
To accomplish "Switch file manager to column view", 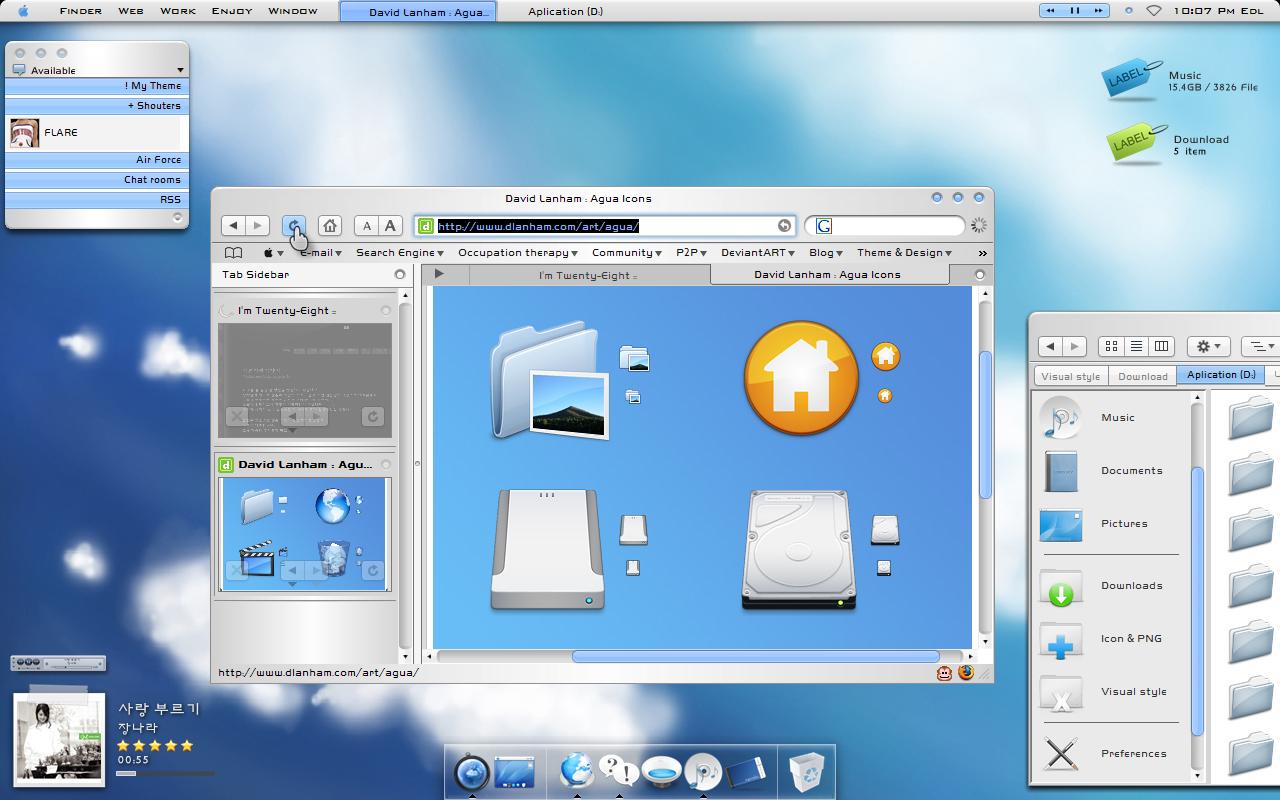I will tap(1161, 346).
